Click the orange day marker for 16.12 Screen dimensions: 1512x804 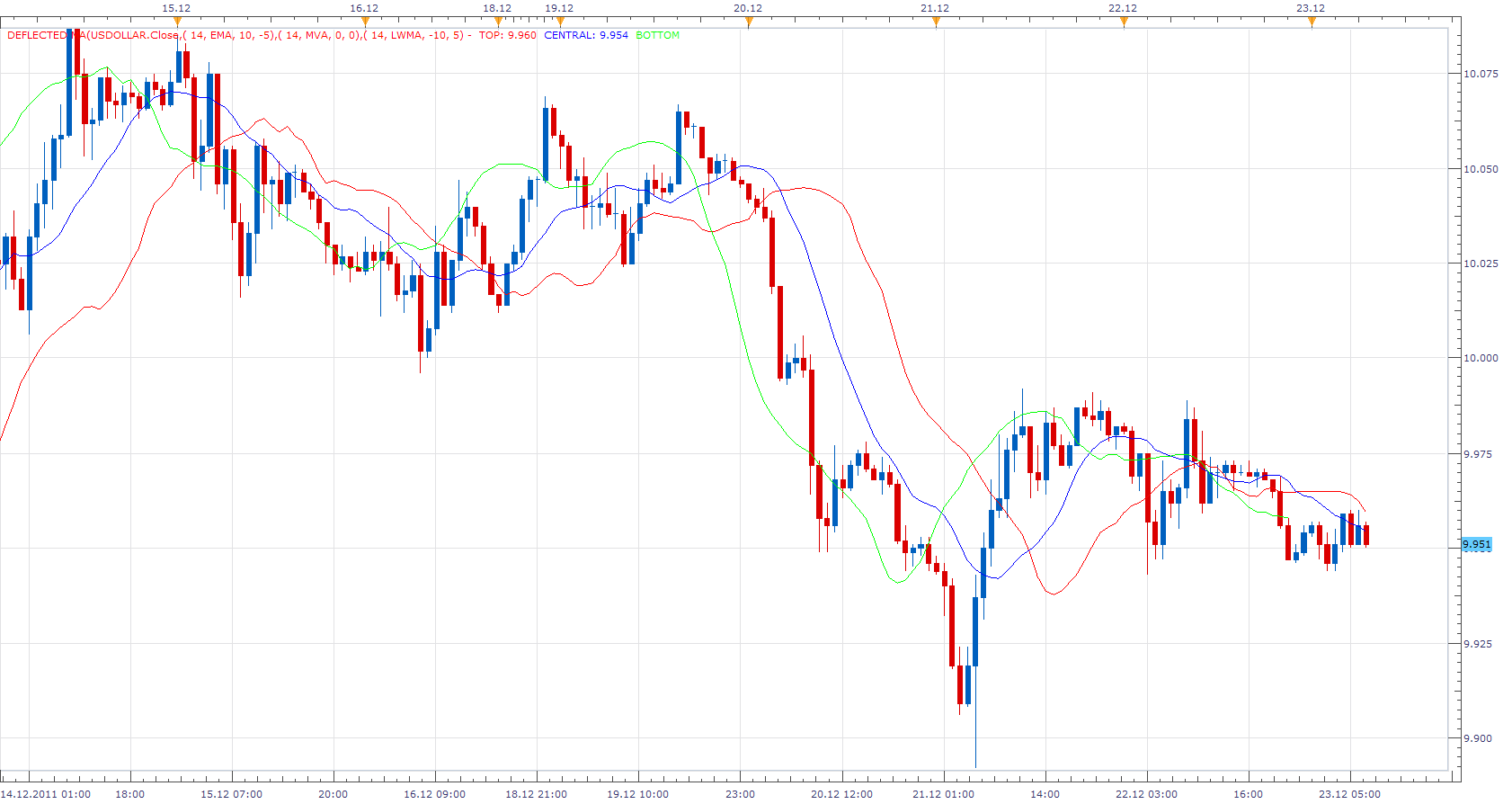pos(364,22)
